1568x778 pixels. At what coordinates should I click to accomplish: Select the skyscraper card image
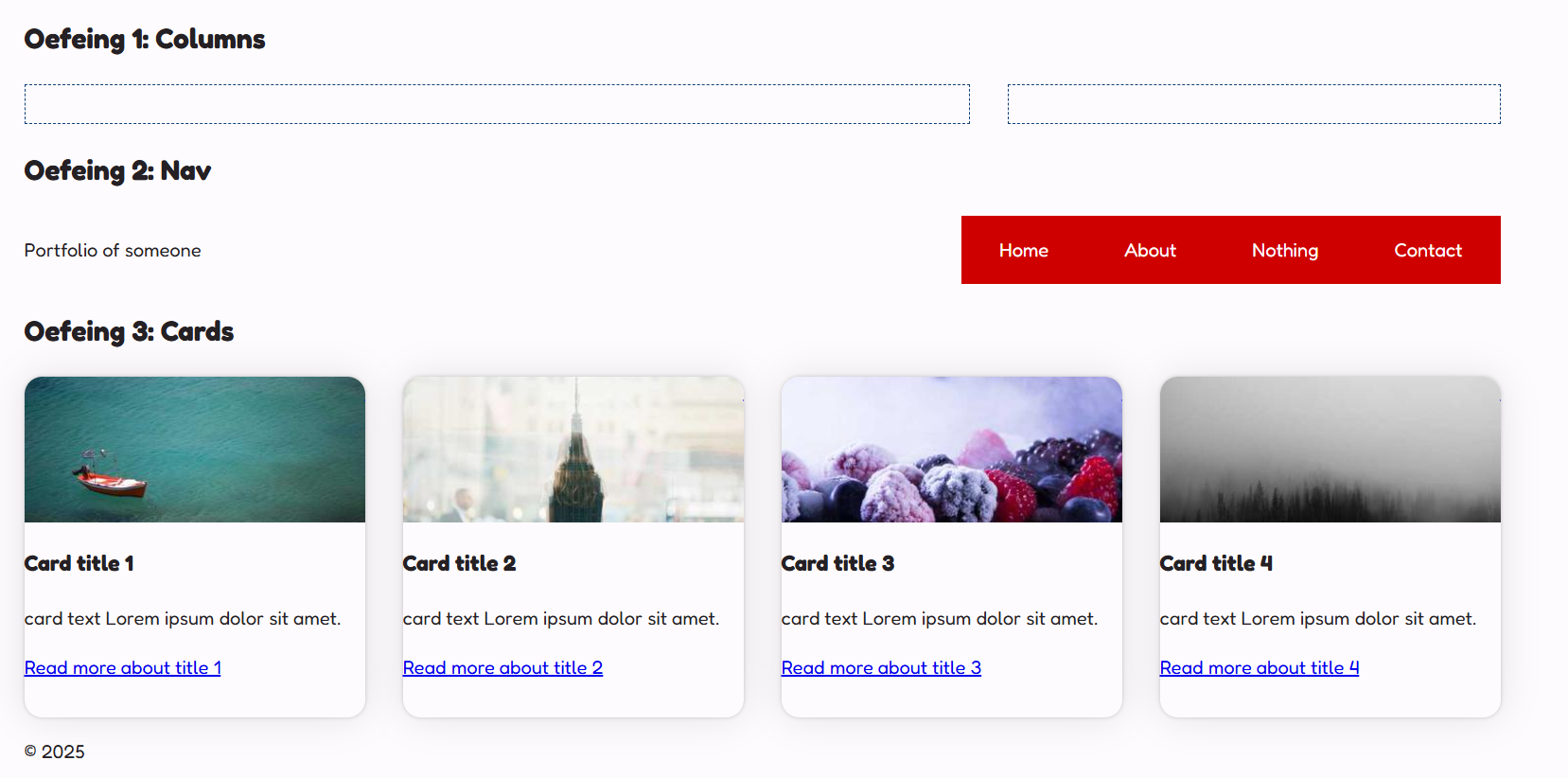(573, 450)
